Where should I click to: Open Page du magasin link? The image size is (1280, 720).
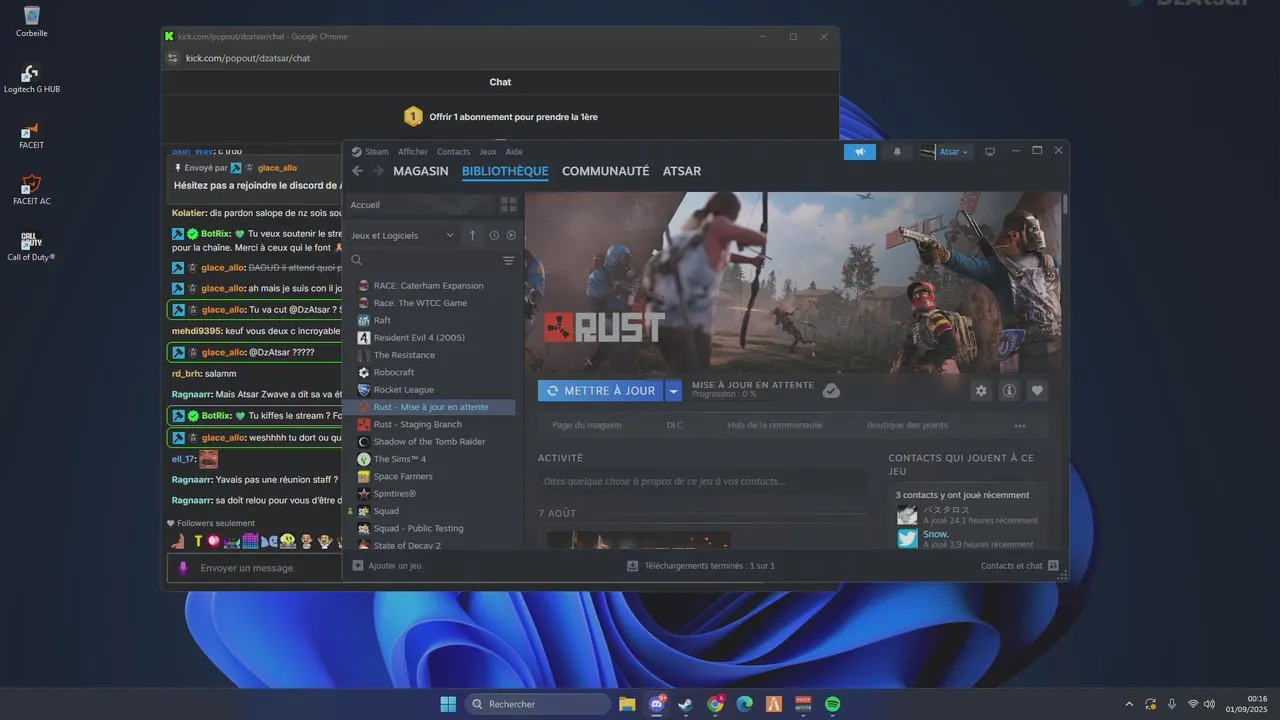coord(587,425)
